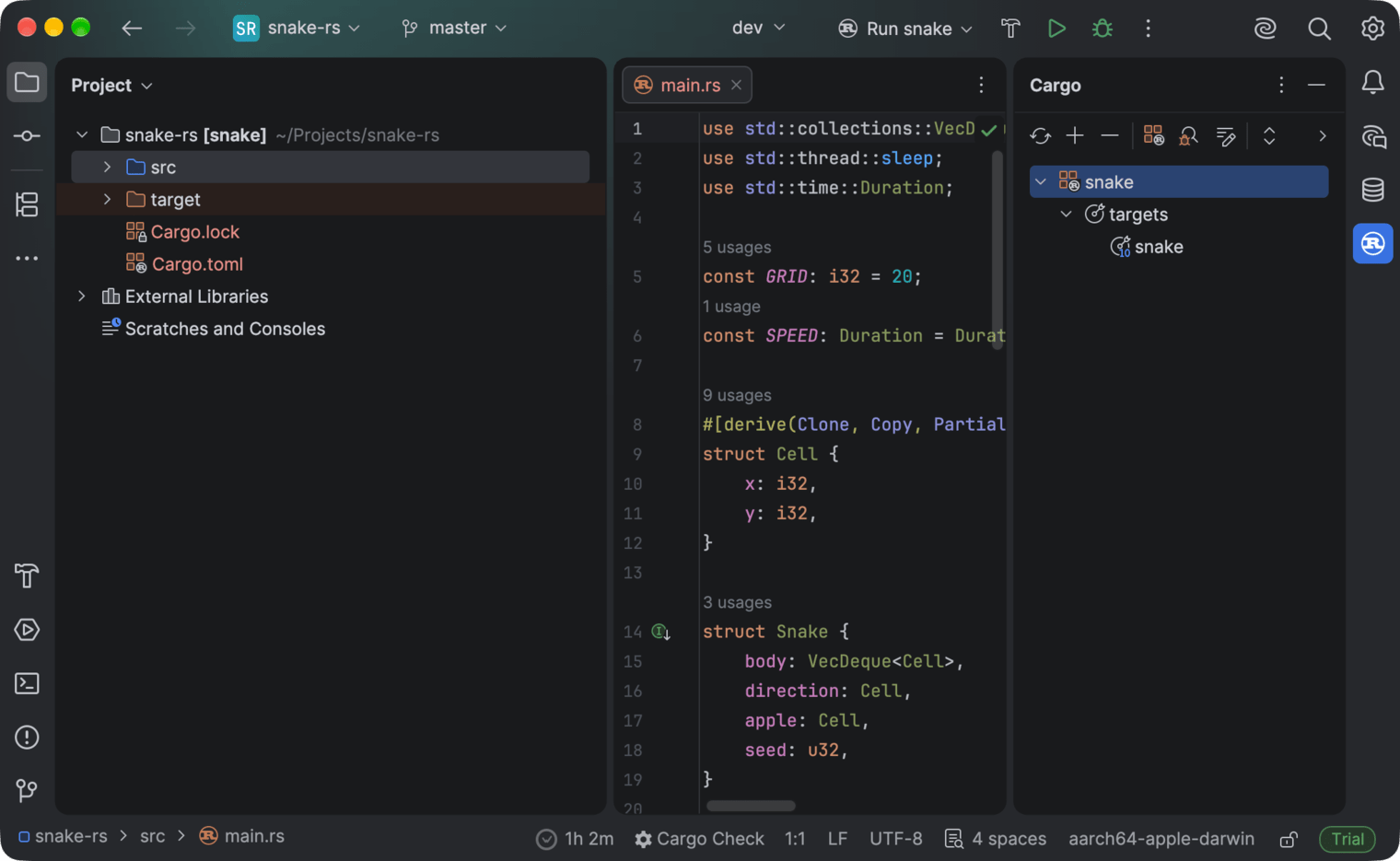
Task: Open Search Everywhere magnifier
Action: (x=1319, y=29)
